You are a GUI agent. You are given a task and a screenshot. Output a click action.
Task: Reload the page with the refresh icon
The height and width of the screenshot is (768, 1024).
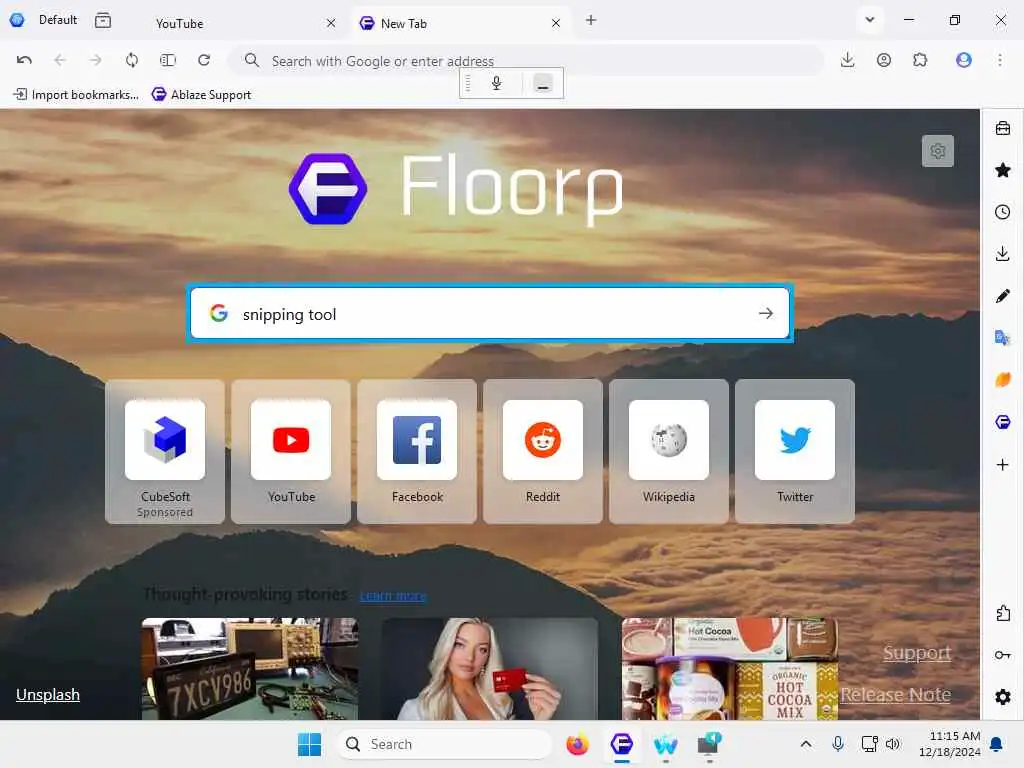(204, 60)
